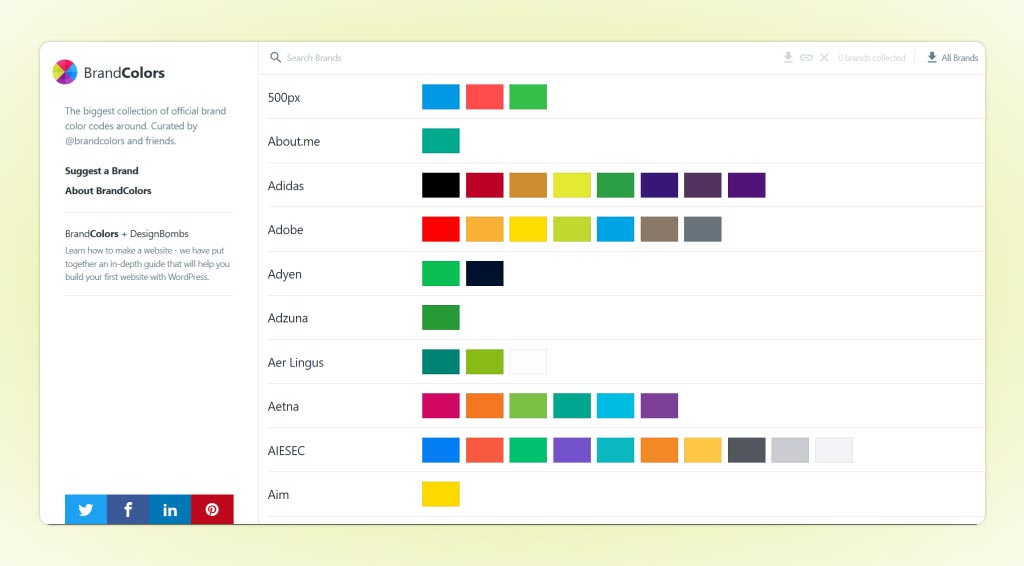Open About BrandColors link
Screen dimensions: 1024x566
pyautogui.click(x=108, y=191)
